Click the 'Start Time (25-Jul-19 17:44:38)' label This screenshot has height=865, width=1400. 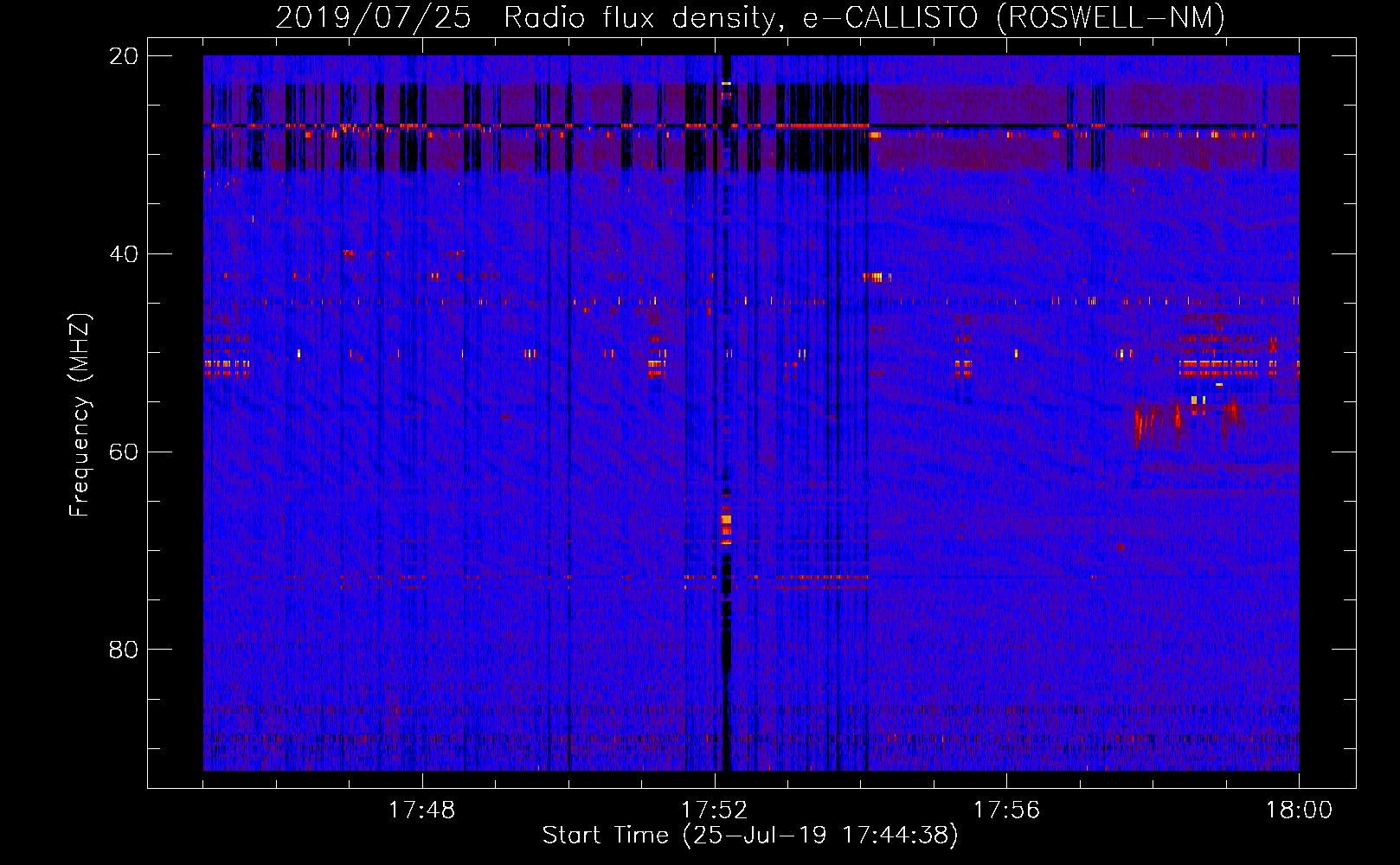pos(750,836)
